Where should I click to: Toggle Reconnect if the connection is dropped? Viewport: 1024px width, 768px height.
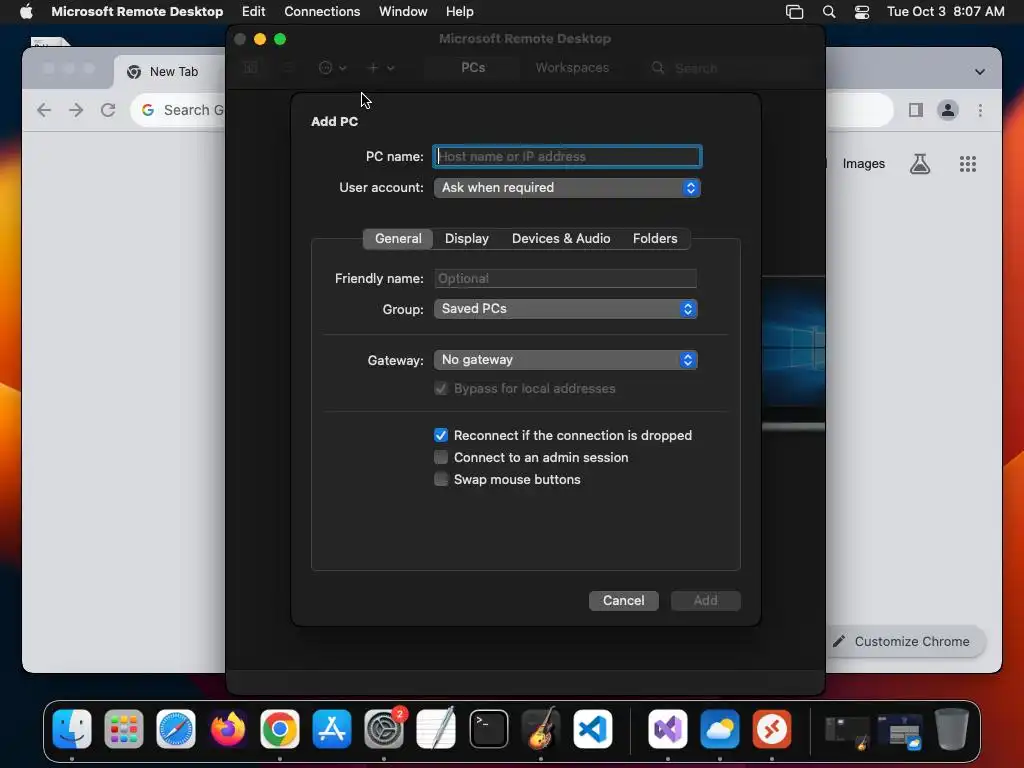441,436
